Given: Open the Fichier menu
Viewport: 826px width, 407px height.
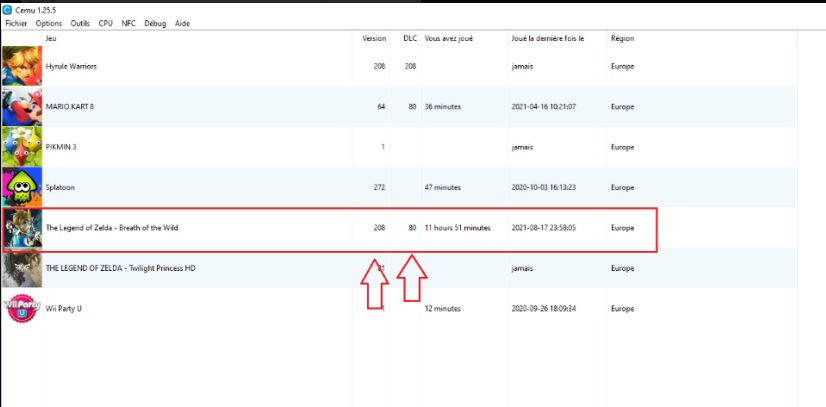Looking at the screenshot, I should point(16,23).
